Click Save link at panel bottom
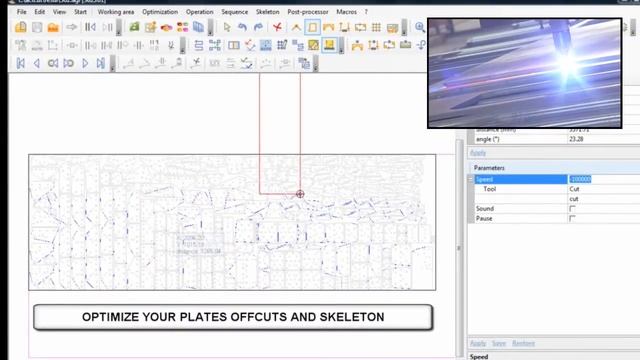The width and height of the screenshot is (640, 360). (x=498, y=344)
